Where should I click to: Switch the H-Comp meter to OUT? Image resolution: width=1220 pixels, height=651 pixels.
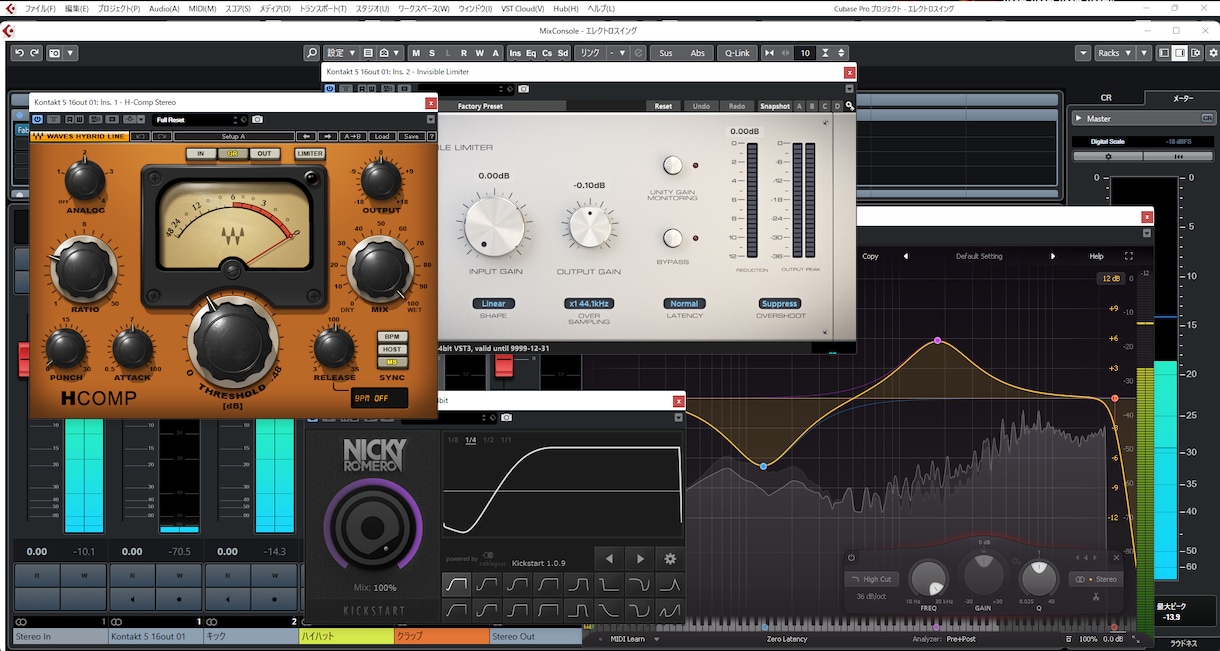tap(263, 154)
